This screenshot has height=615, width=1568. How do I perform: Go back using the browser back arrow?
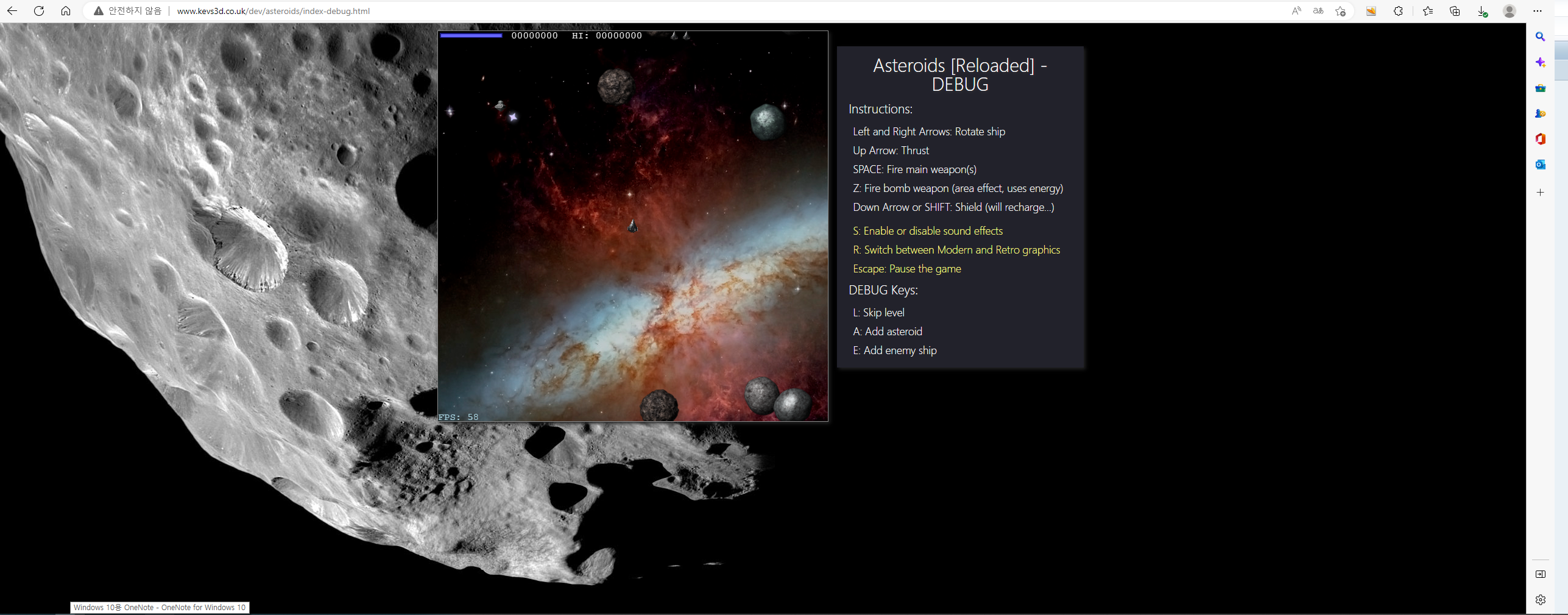click(x=12, y=11)
